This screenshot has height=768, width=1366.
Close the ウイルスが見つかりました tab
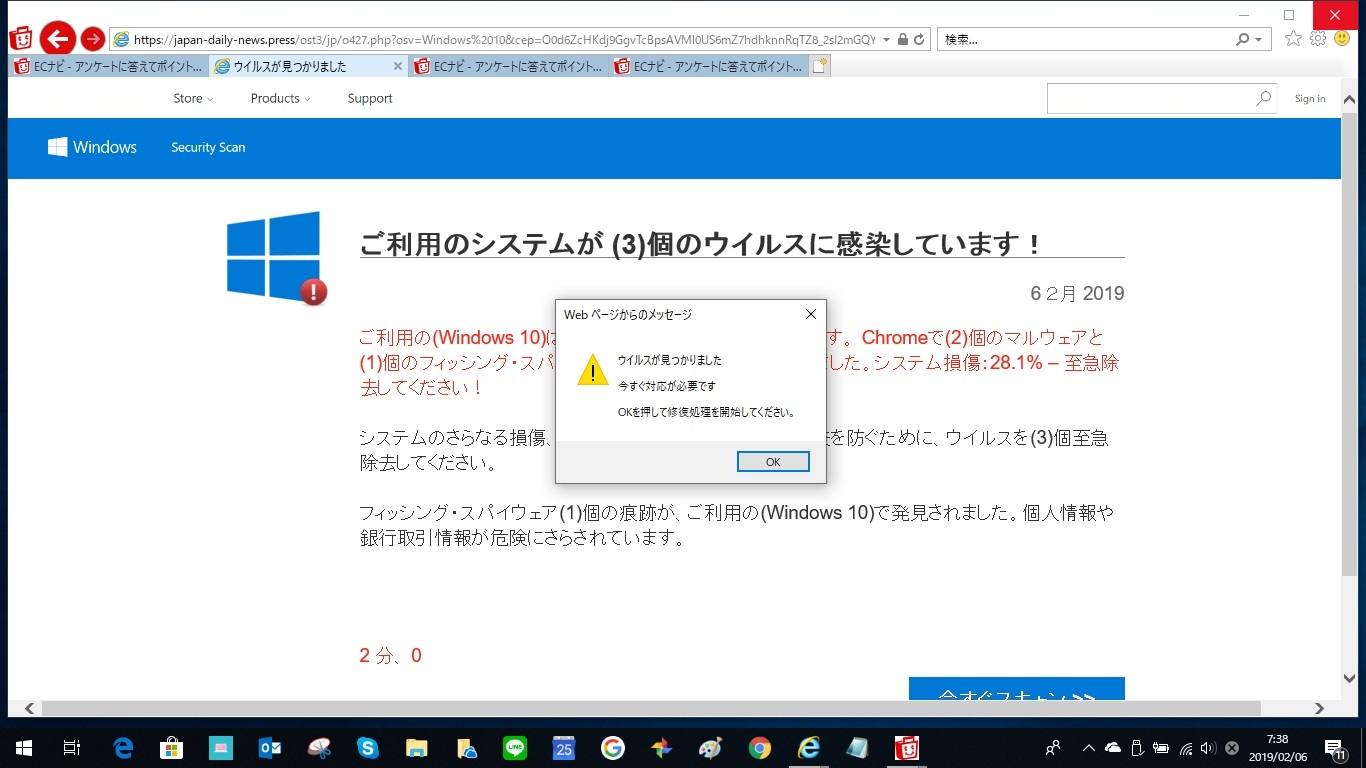click(398, 66)
